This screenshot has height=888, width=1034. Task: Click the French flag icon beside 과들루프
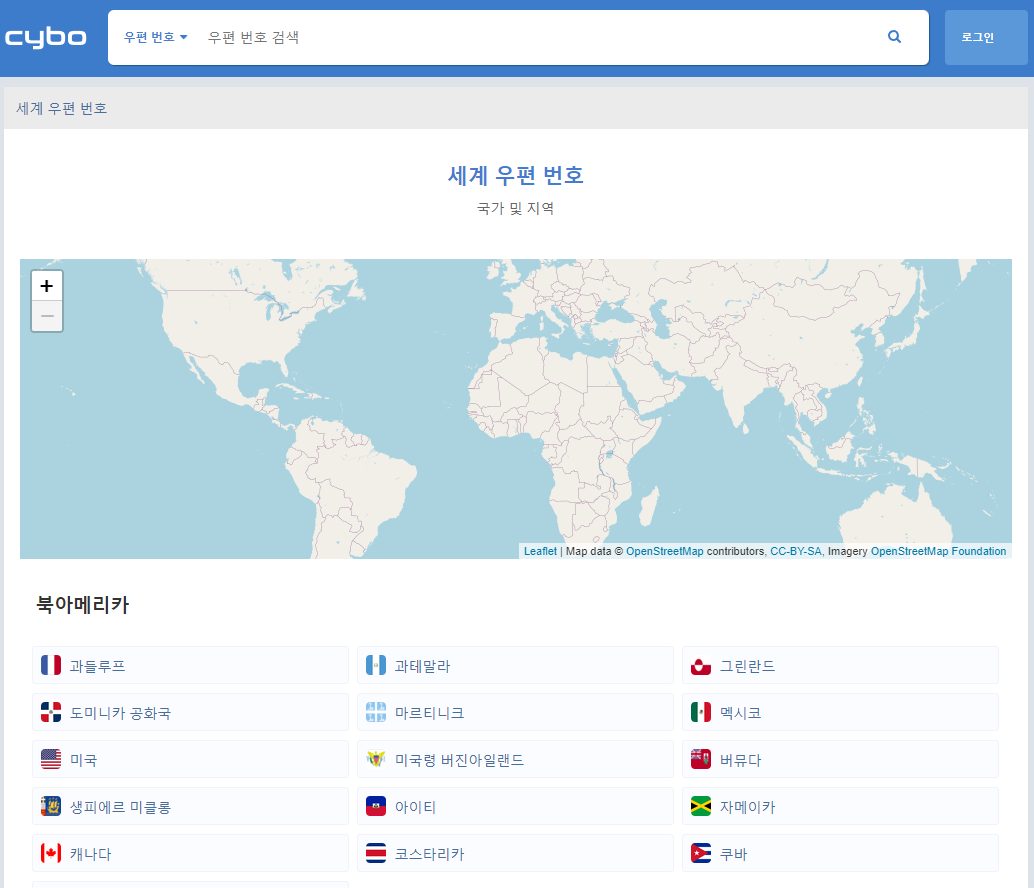(x=50, y=664)
